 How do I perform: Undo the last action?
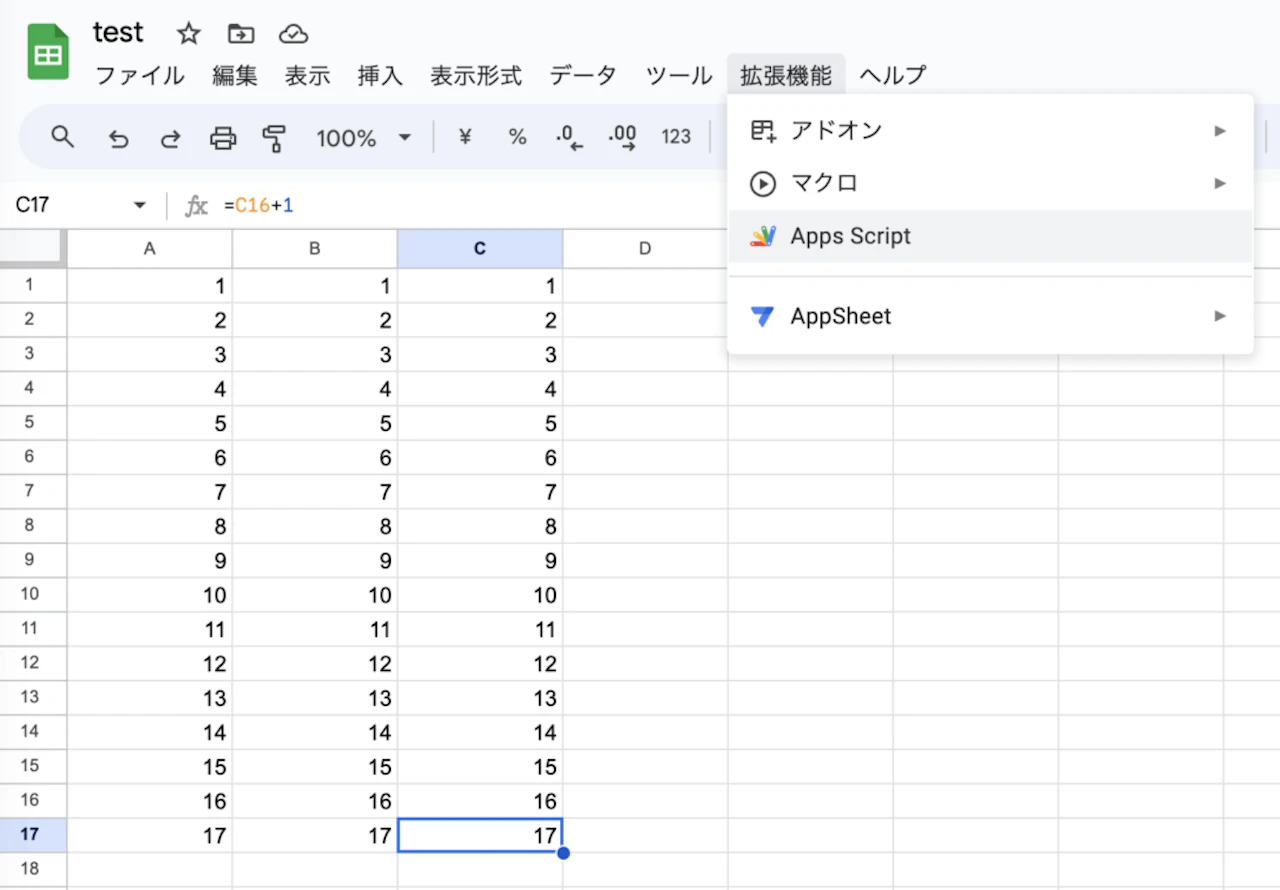tap(119, 138)
